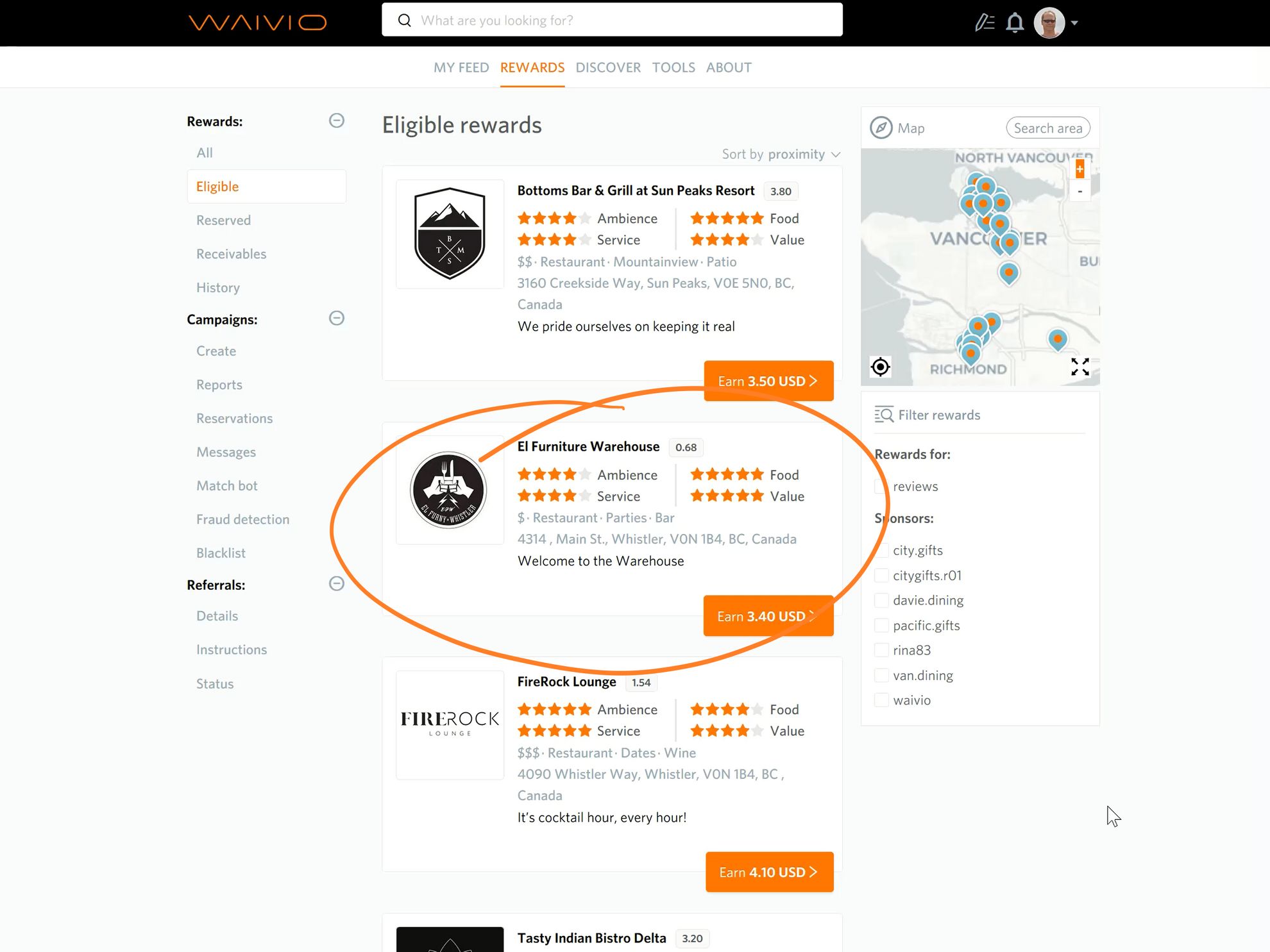Click Bottoms Bar rating badge 3.80

781,191
